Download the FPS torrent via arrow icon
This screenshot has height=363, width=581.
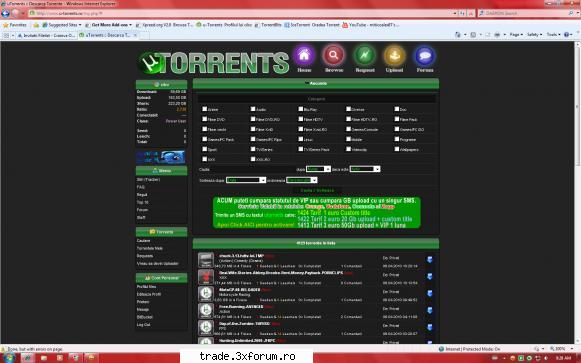429,327
